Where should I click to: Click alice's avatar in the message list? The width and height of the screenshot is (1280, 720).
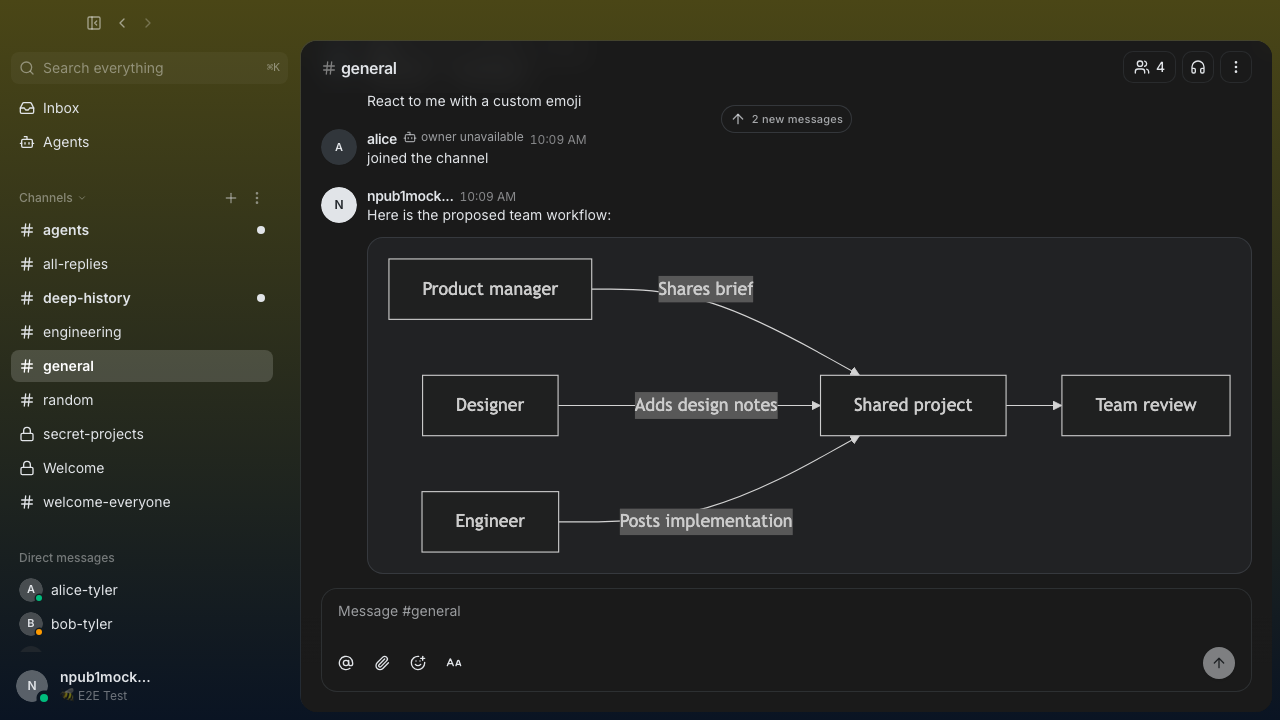coord(339,147)
